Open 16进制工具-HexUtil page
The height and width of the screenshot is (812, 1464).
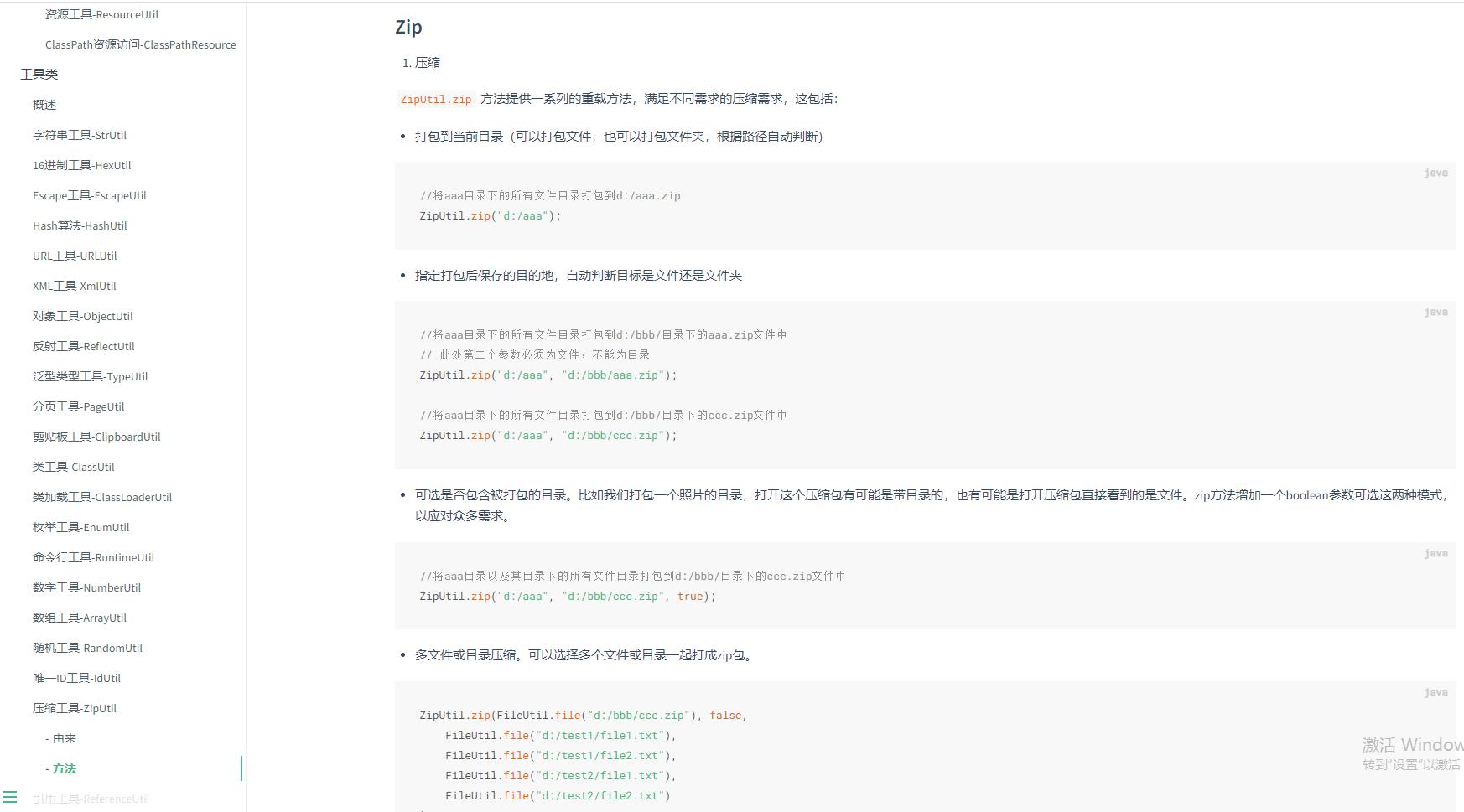tap(82, 165)
